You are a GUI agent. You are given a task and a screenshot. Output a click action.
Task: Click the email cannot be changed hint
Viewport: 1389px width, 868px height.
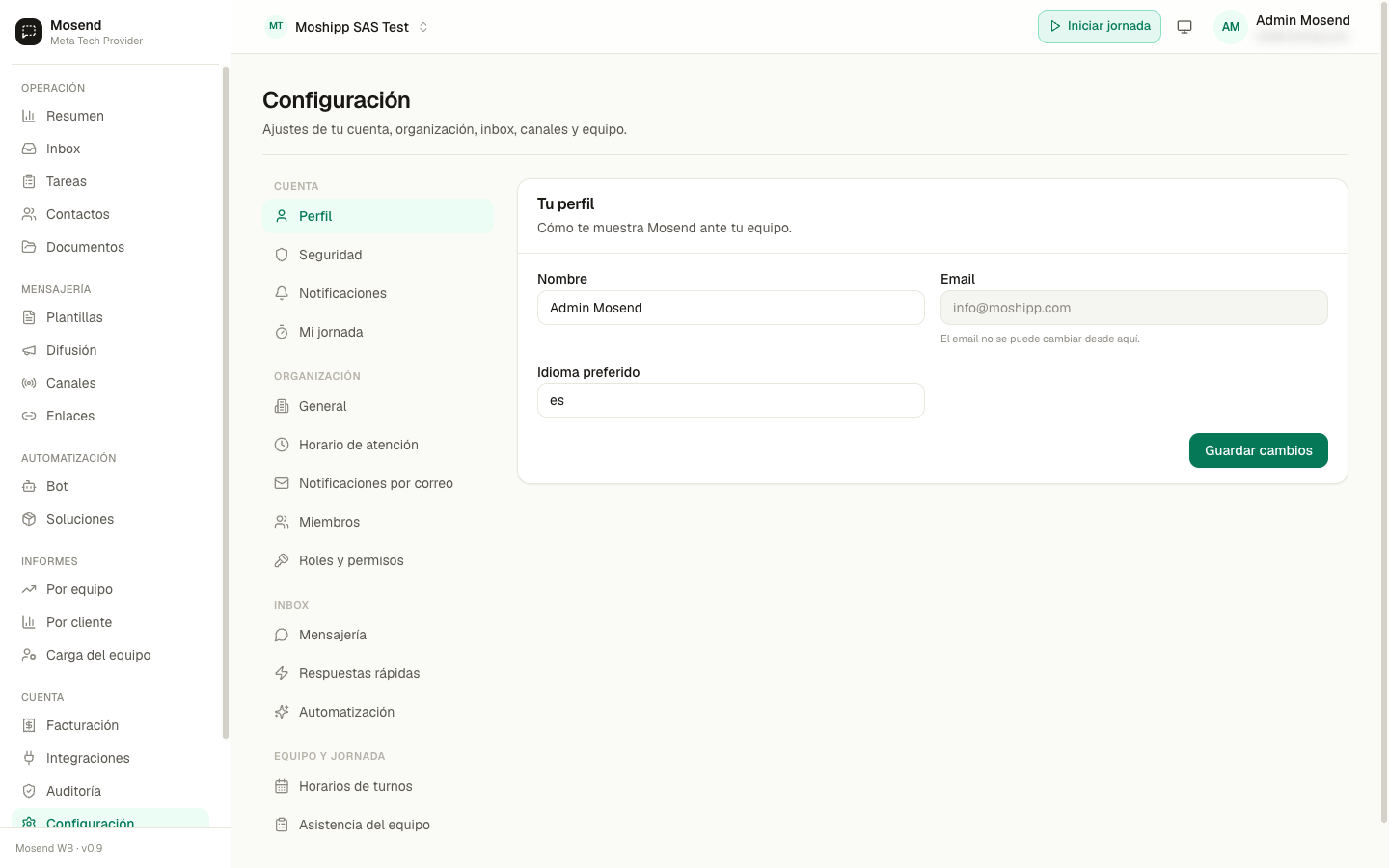click(1040, 339)
